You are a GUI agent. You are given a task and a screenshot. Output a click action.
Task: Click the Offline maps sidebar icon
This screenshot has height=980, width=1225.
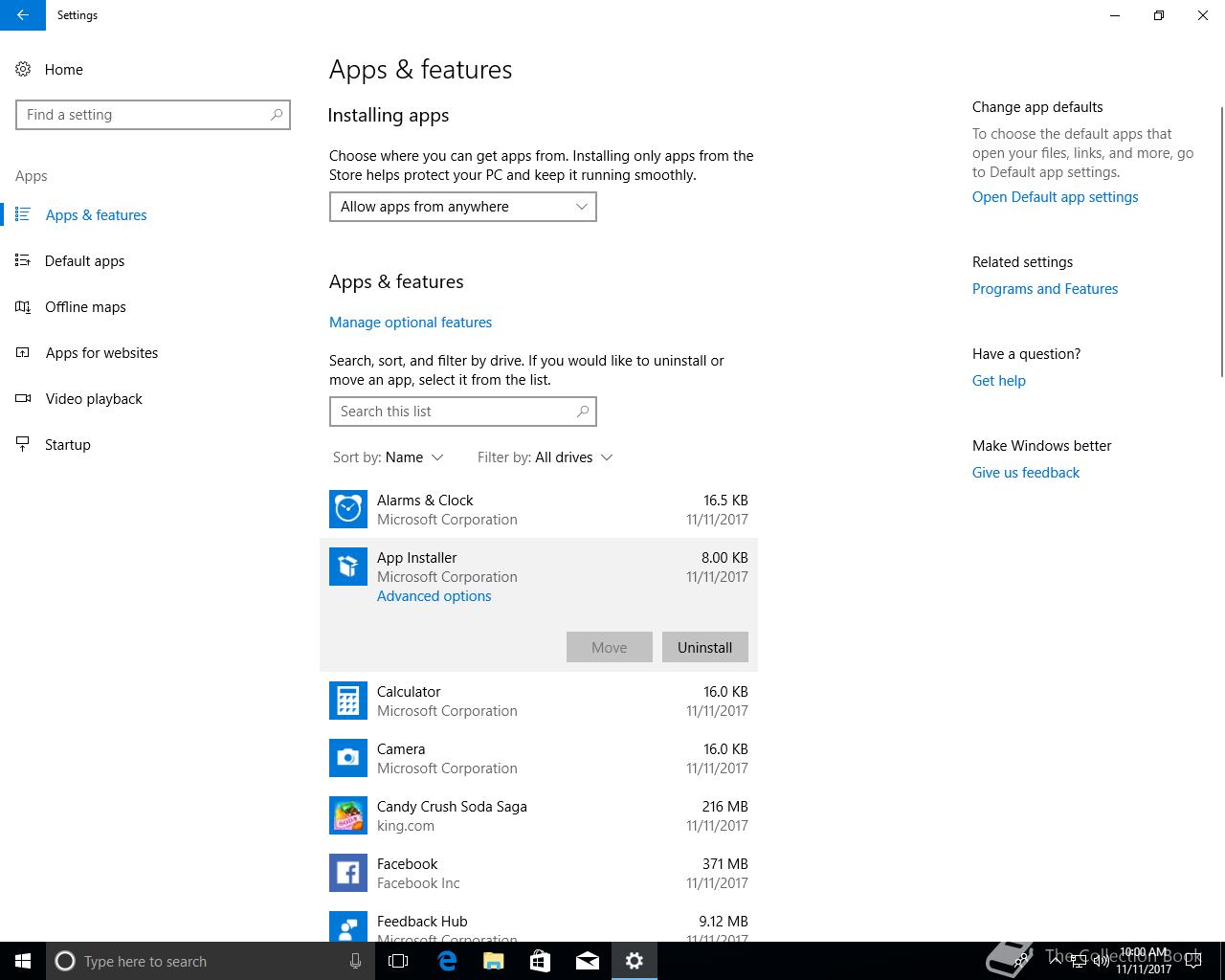click(23, 306)
